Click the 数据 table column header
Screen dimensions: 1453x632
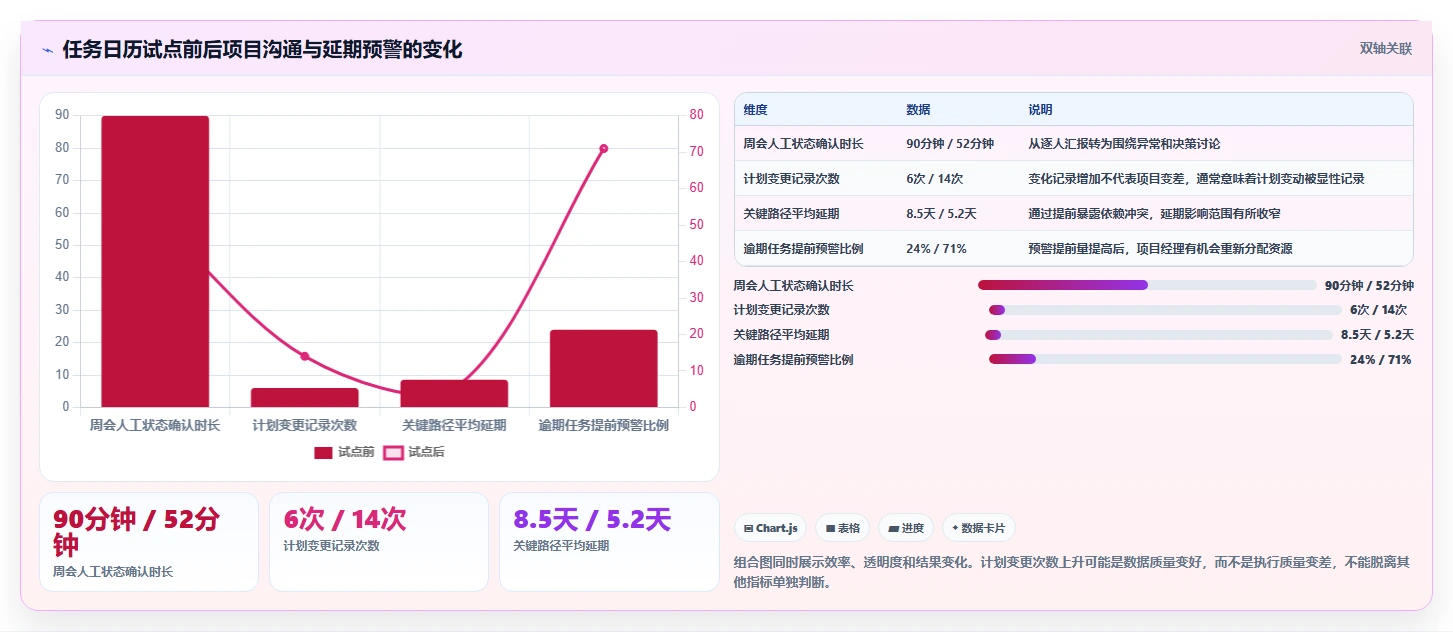pyautogui.click(x=918, y=110)
